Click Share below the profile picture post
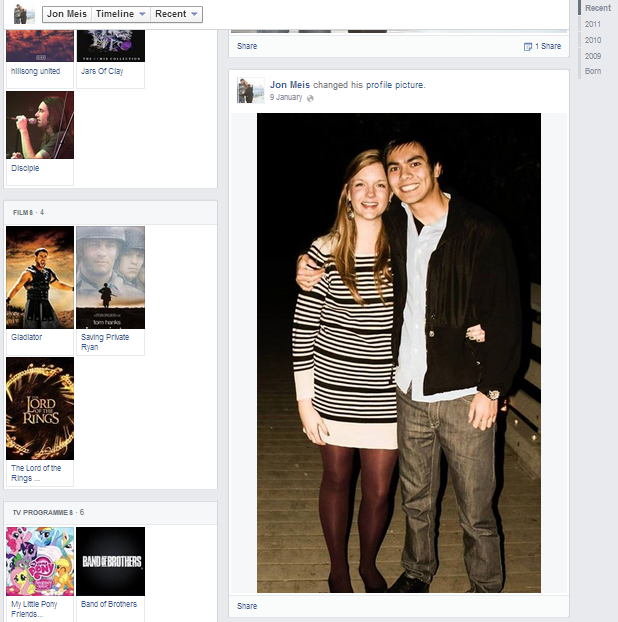Screen dimensions: 618x622 247,606
